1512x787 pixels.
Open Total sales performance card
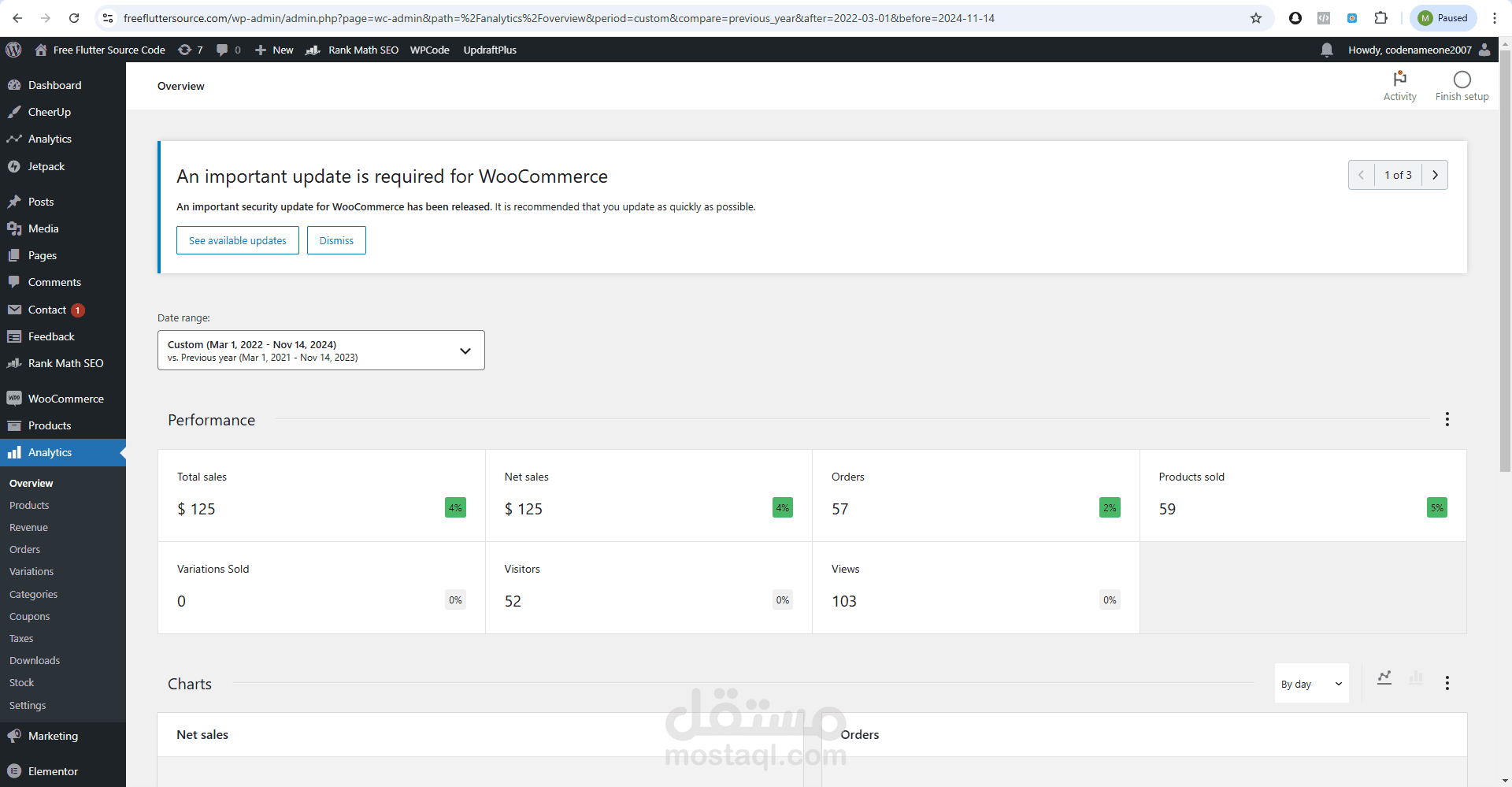point(321,496)
